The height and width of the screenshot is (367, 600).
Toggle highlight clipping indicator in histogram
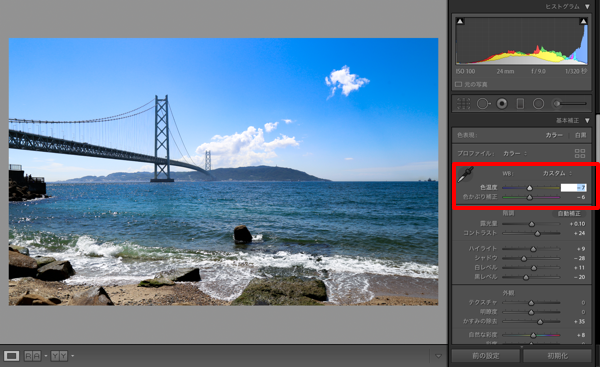[x=583, y=21]
